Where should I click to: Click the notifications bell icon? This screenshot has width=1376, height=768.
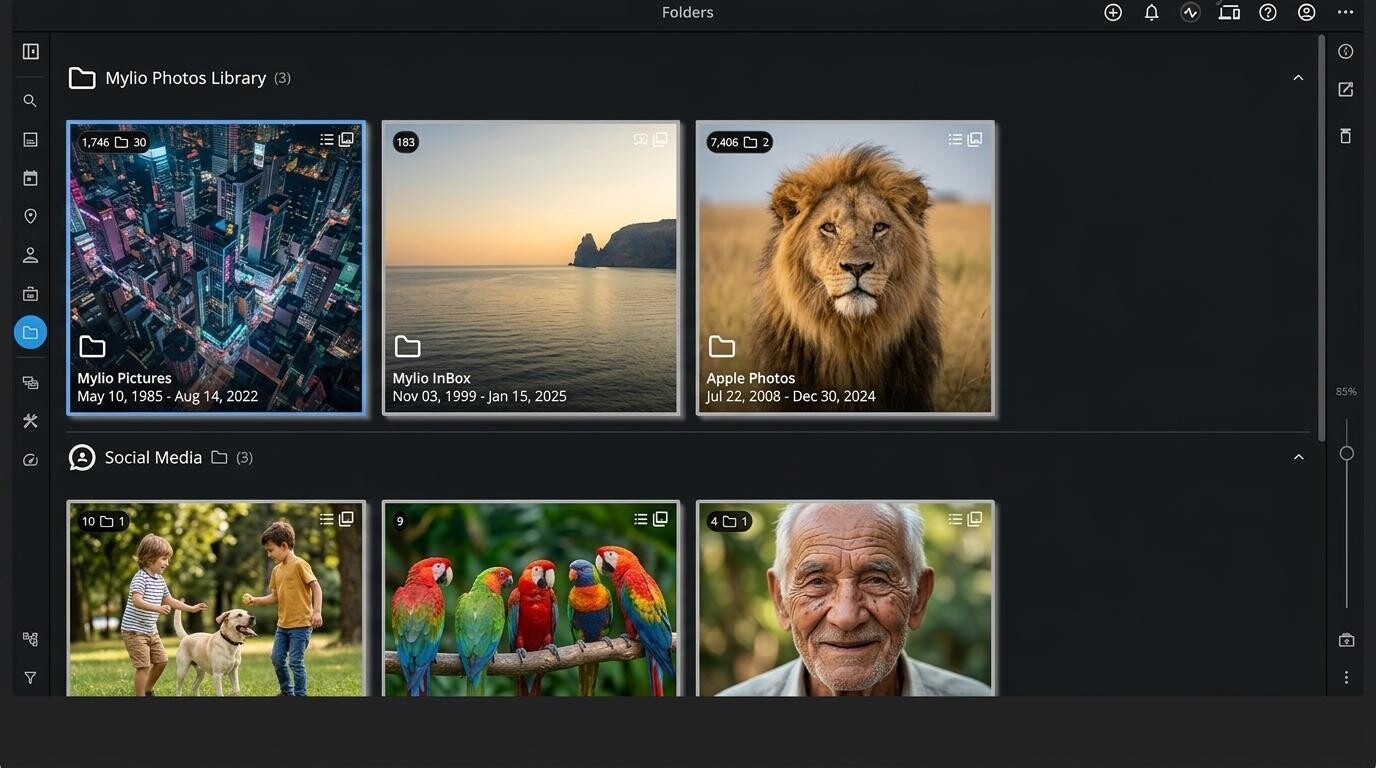(x=1151, y=12)
